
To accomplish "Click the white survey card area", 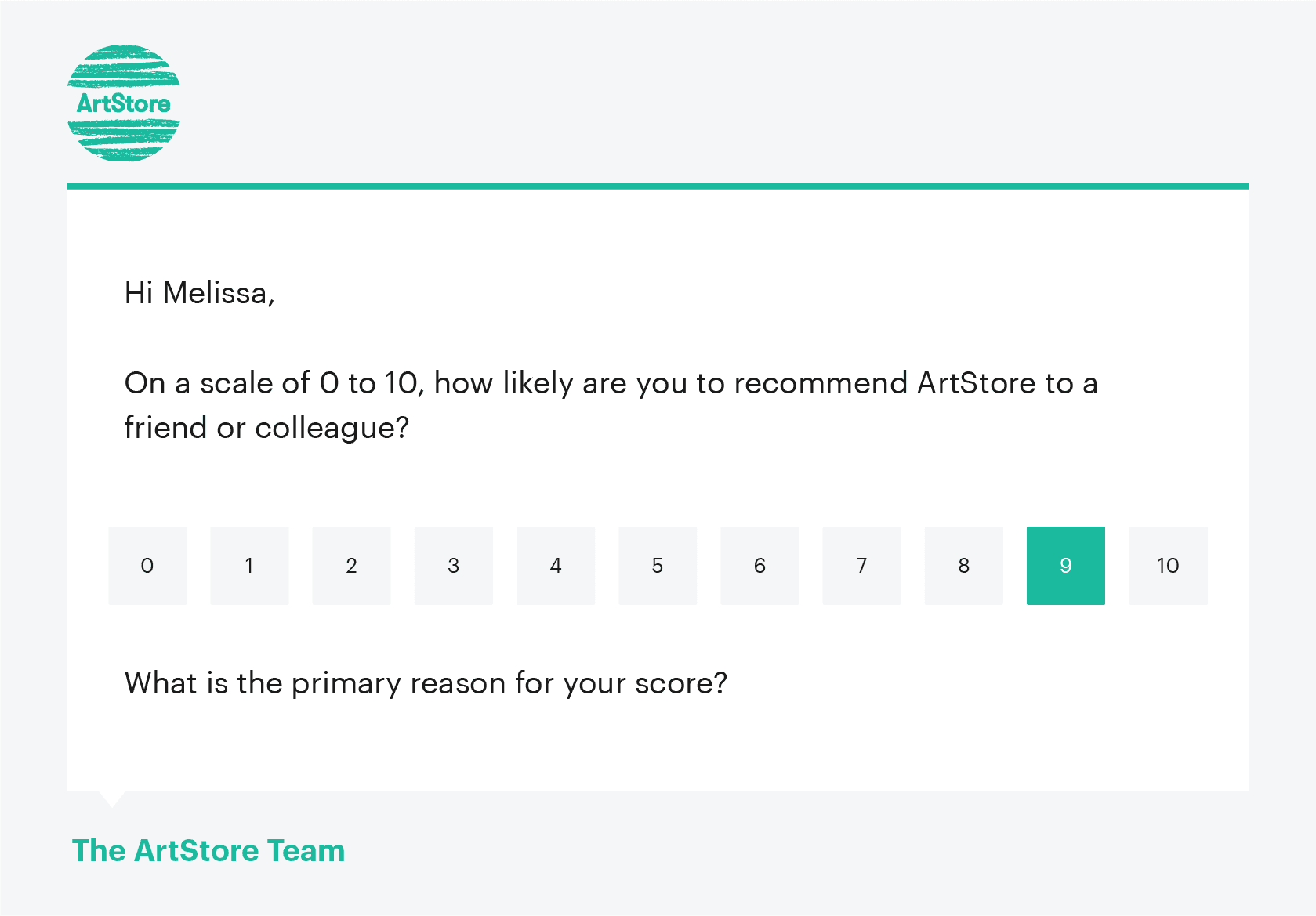I will (658, 486).
